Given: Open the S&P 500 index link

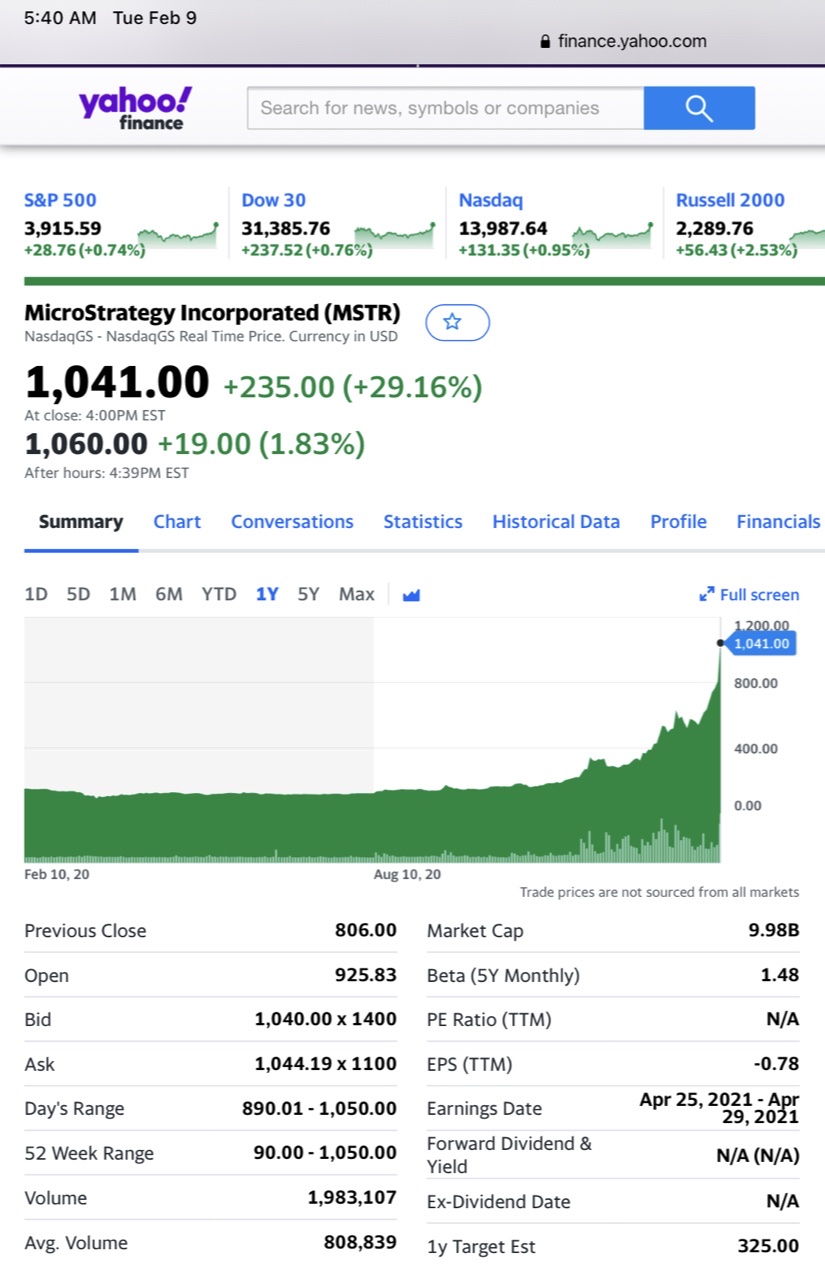Looking at the screenshot, I should tap(61, 200).
